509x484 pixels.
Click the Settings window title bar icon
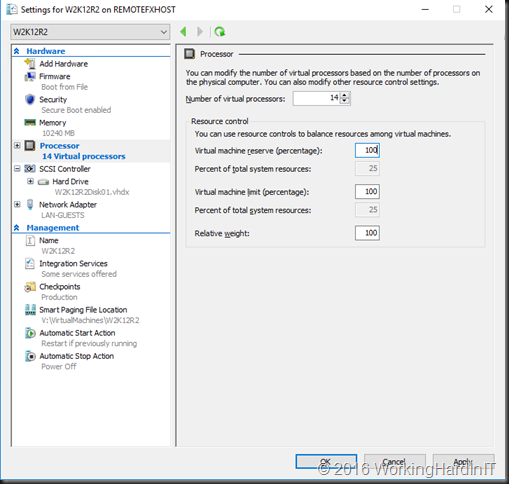tap(12, 9)
